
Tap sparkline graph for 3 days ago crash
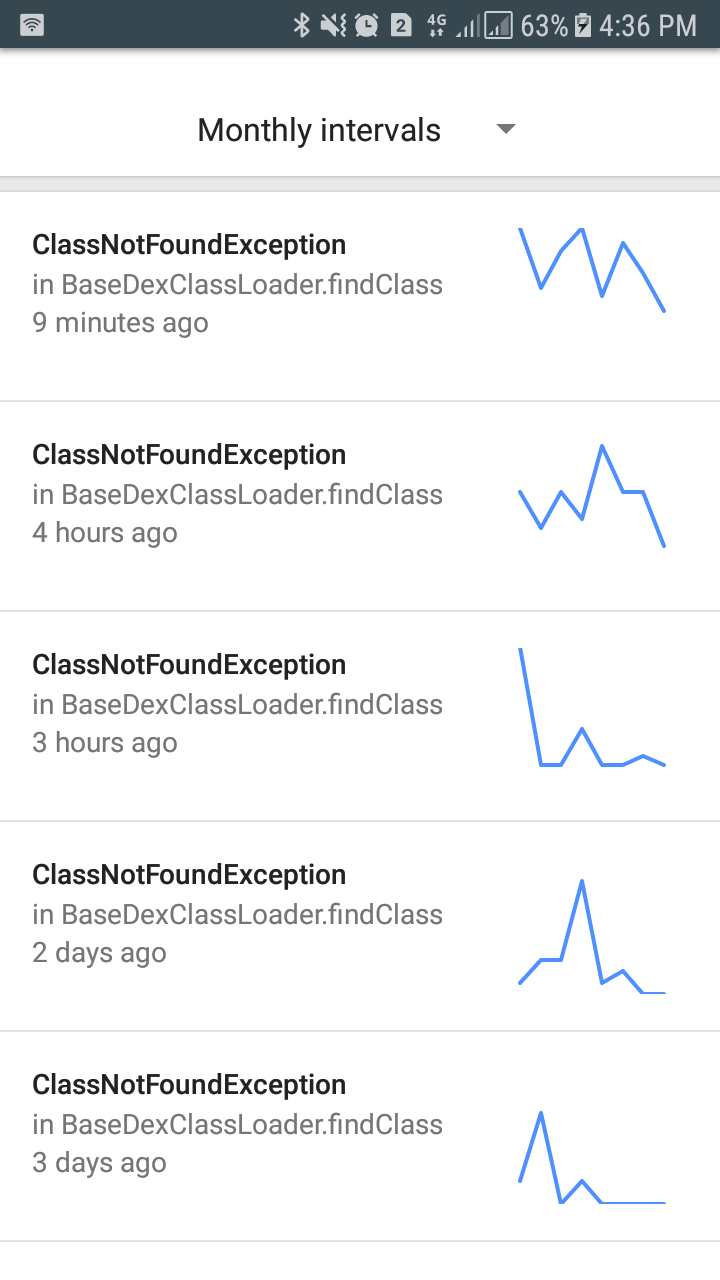(592, 1158)
